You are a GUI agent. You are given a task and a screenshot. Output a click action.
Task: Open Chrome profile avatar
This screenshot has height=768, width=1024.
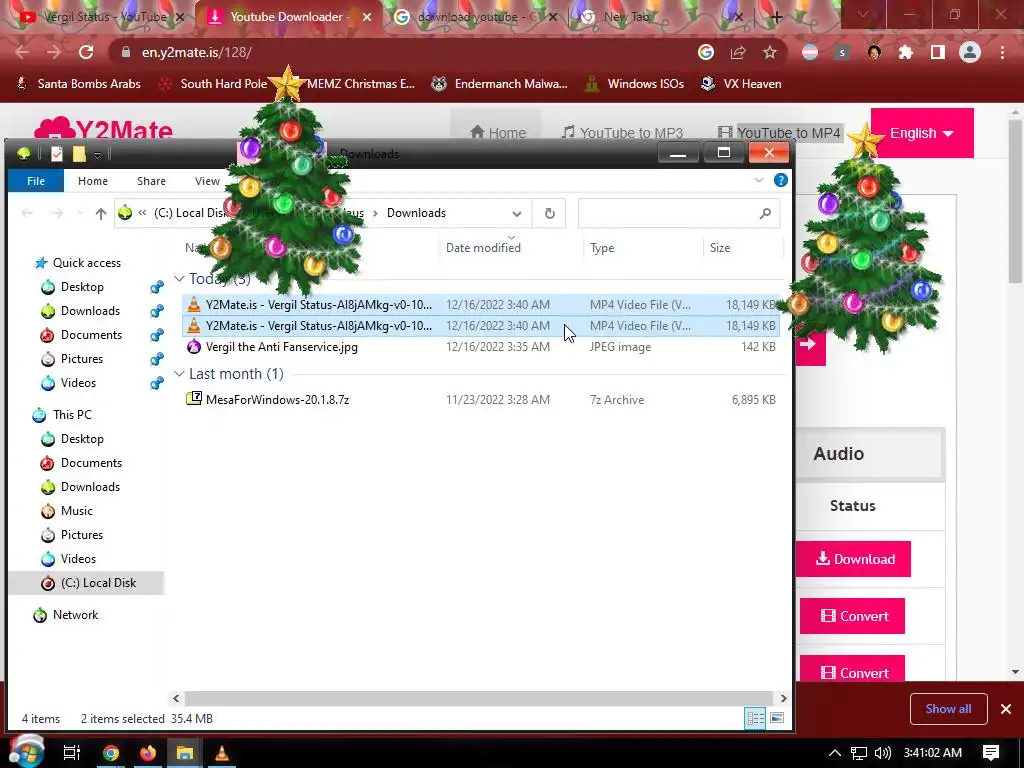click(x=970, y=52)
